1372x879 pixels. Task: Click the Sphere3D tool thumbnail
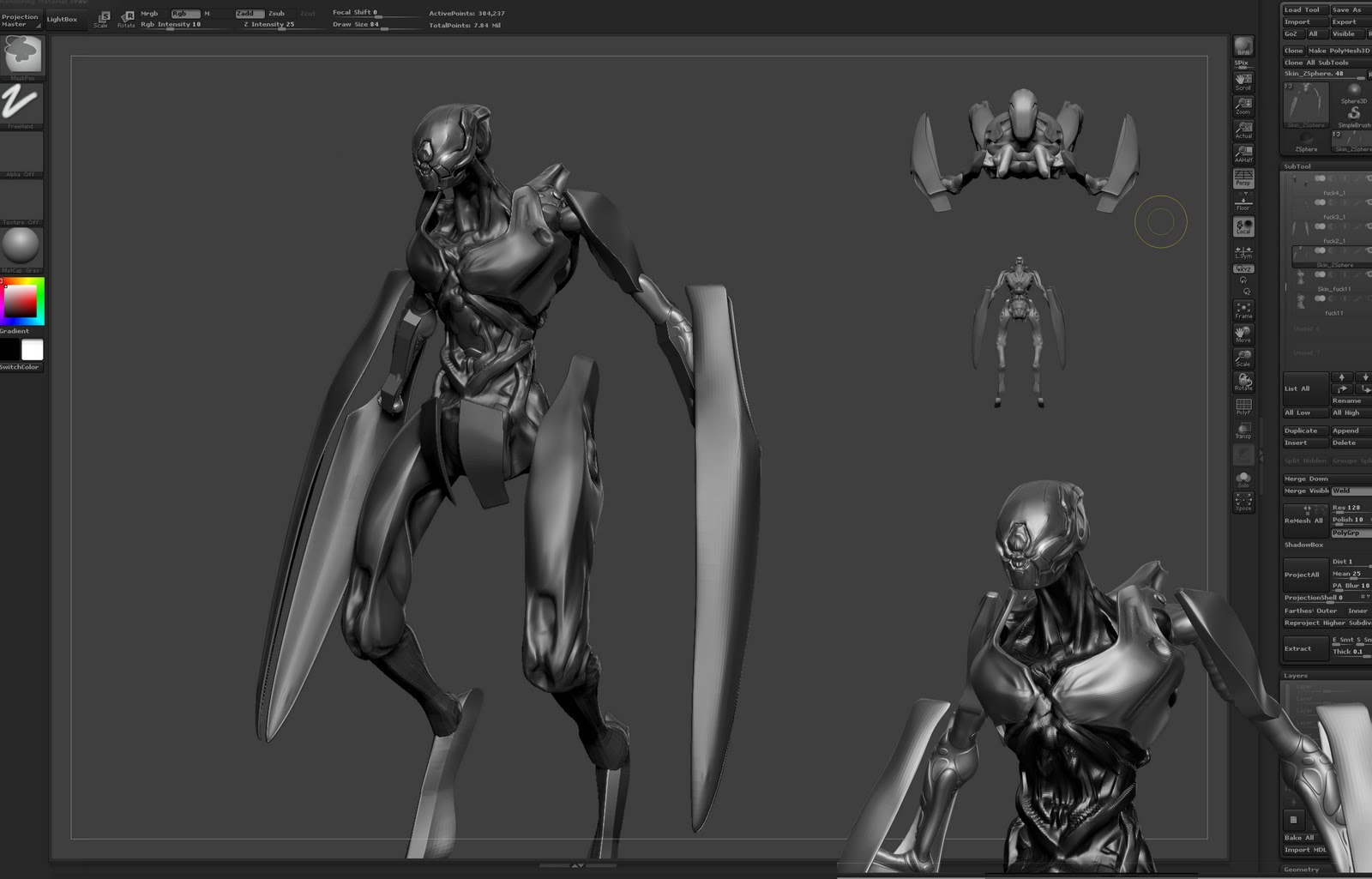[1354, 93]
